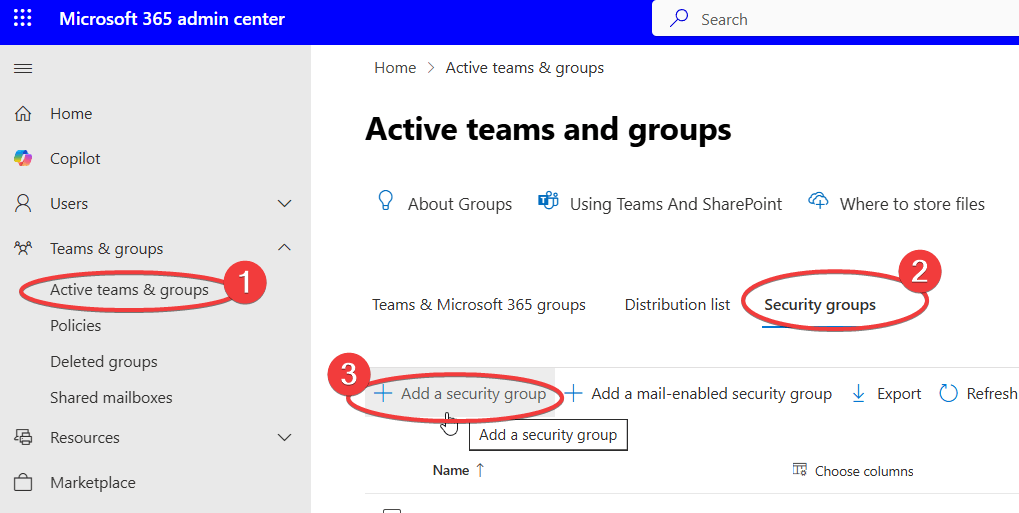Click inside the Search box
Image resolution: width=1019 pixels, height=513 pixels.
[836, 19]
